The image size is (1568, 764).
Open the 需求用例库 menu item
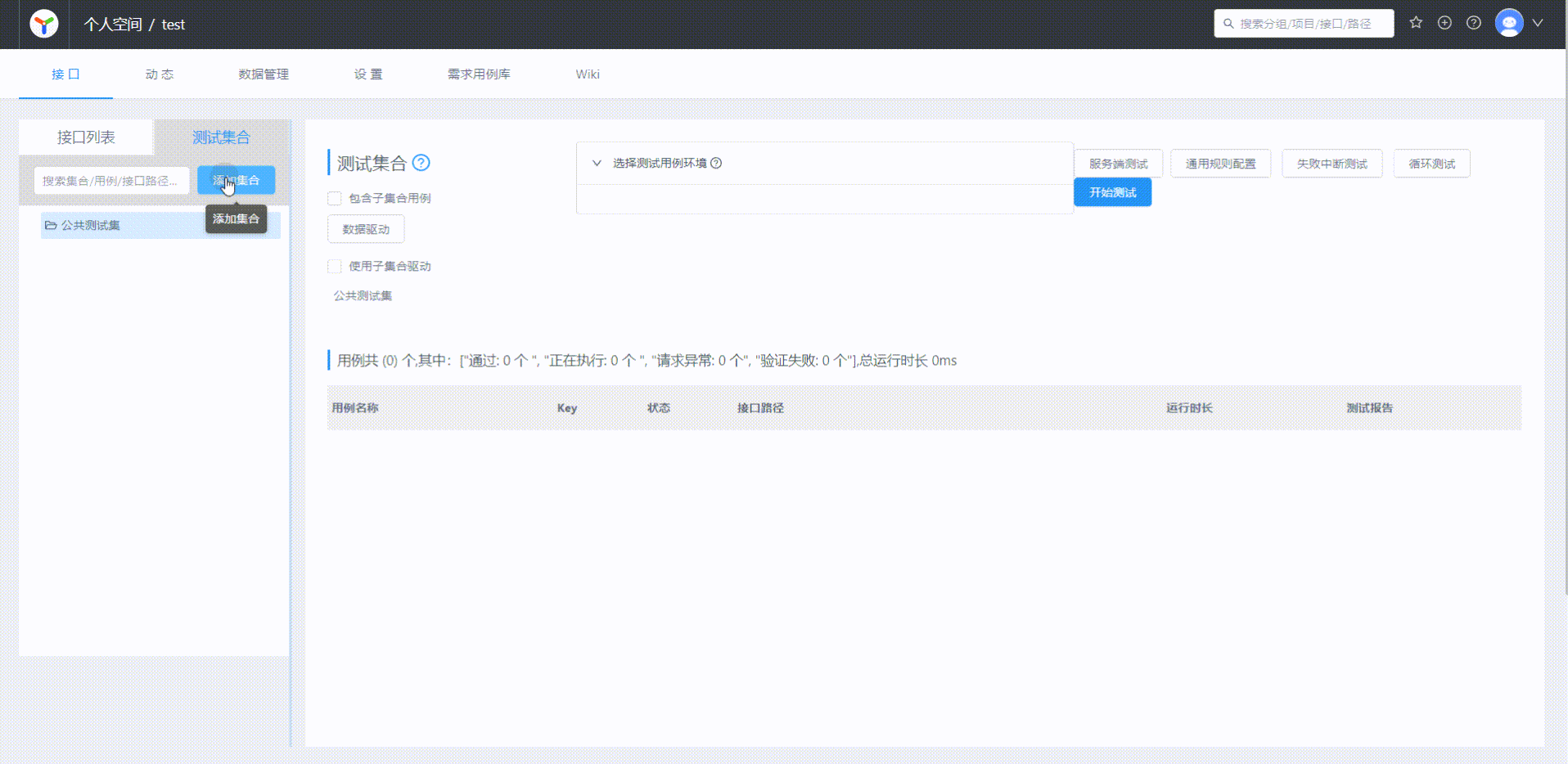click(x=478, y=74)
